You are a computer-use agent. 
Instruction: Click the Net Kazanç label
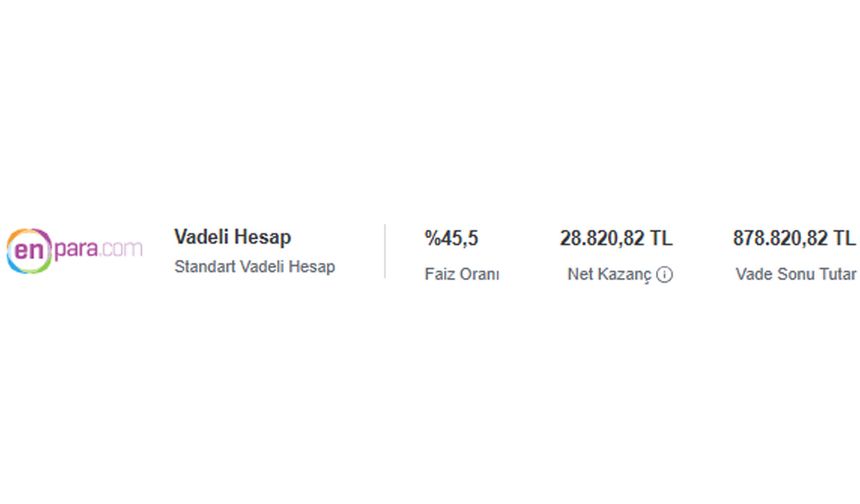pyautogui.click(x=609, y=275)
